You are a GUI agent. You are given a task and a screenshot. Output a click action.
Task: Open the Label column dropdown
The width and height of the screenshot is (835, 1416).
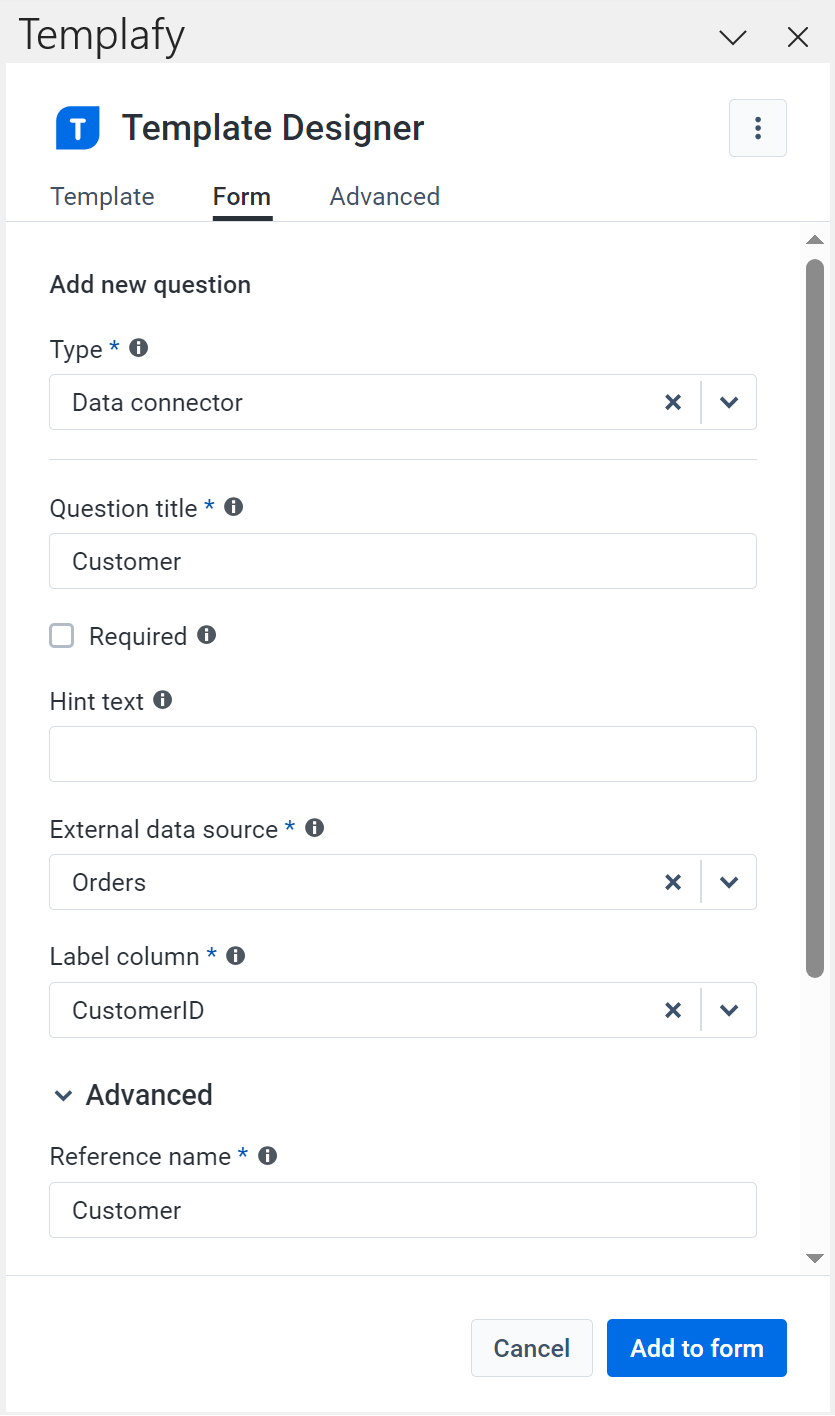[729, 1010]
